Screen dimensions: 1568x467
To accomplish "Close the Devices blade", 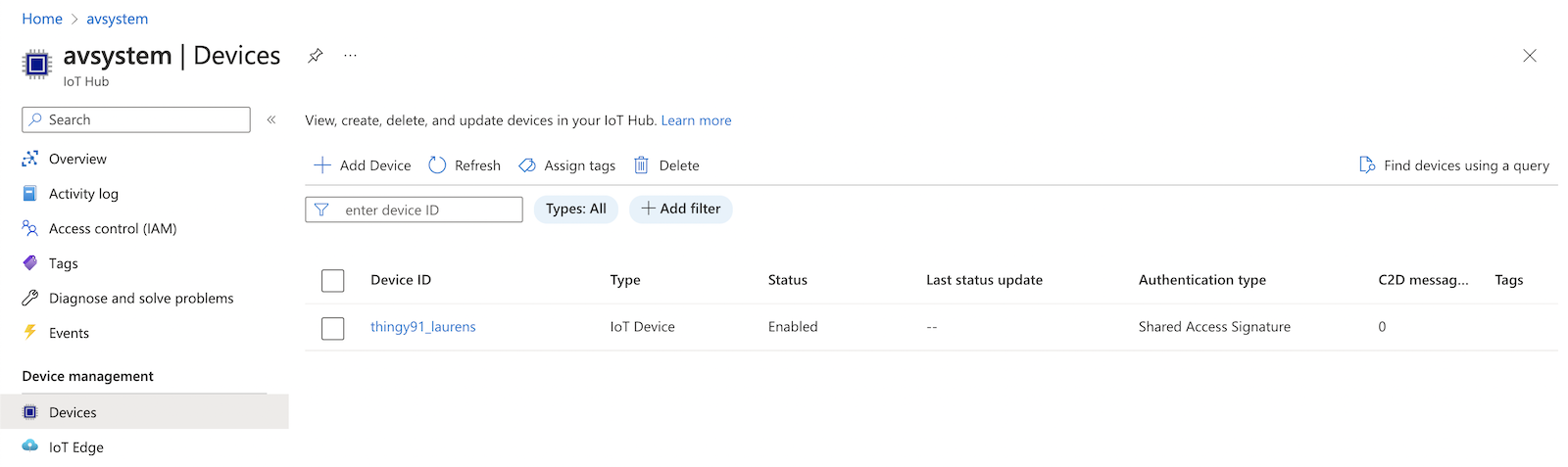I will [1530, 56].
